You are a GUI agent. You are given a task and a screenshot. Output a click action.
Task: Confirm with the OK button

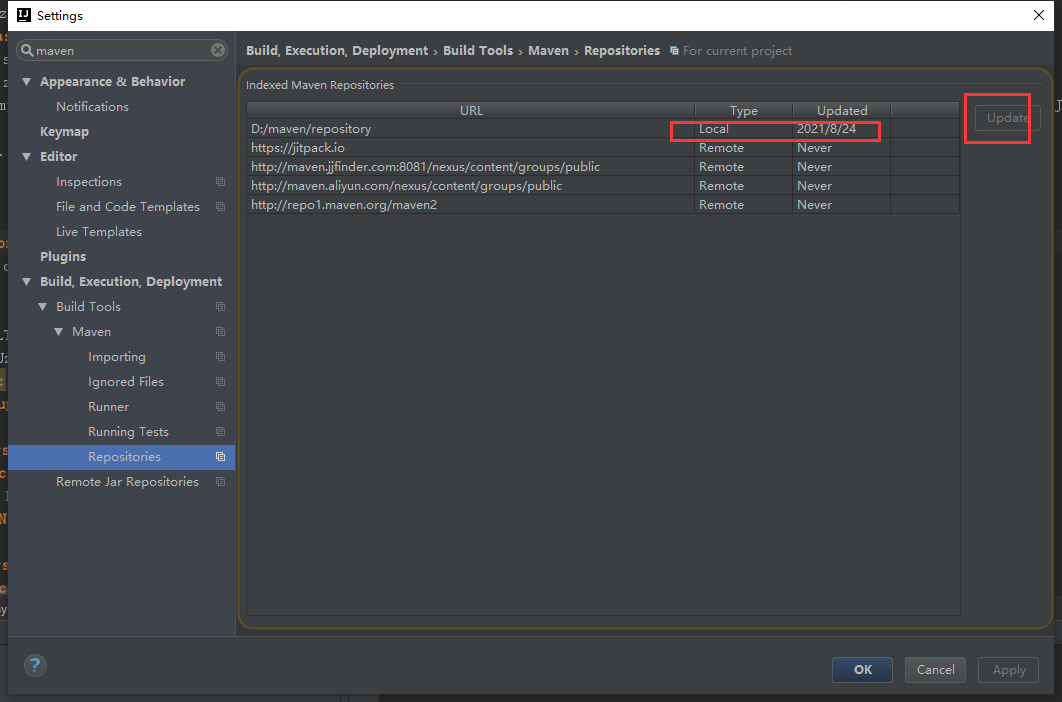pos(862,669)
